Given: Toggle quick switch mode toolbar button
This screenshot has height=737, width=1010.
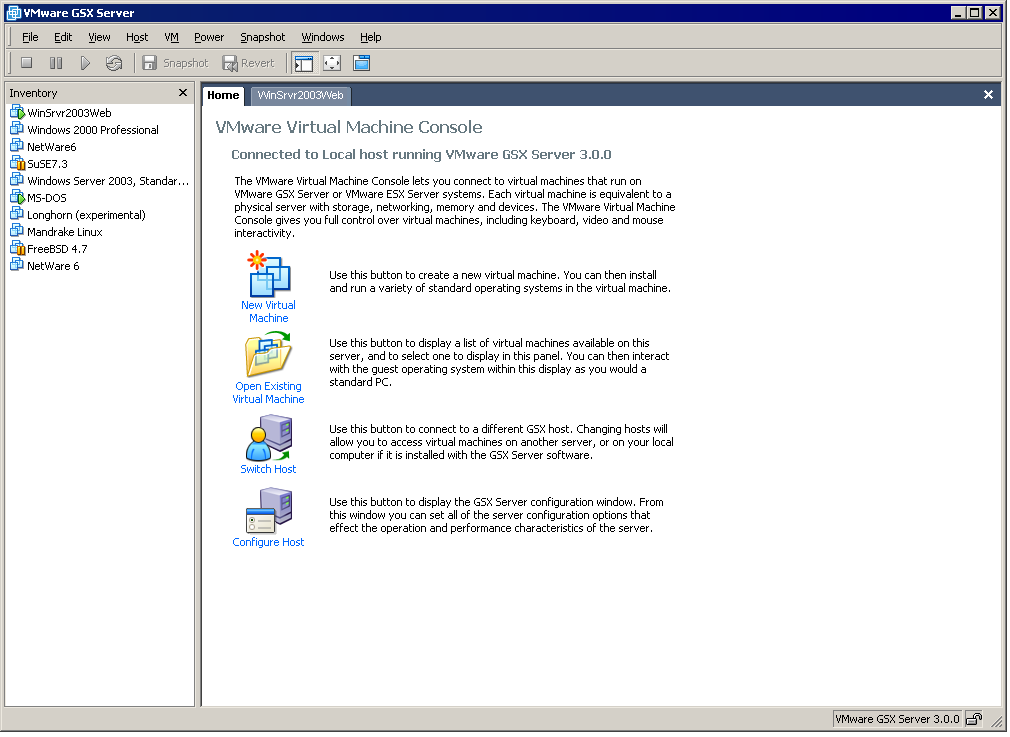Looking at the screenshot, I should click(361, 63).
